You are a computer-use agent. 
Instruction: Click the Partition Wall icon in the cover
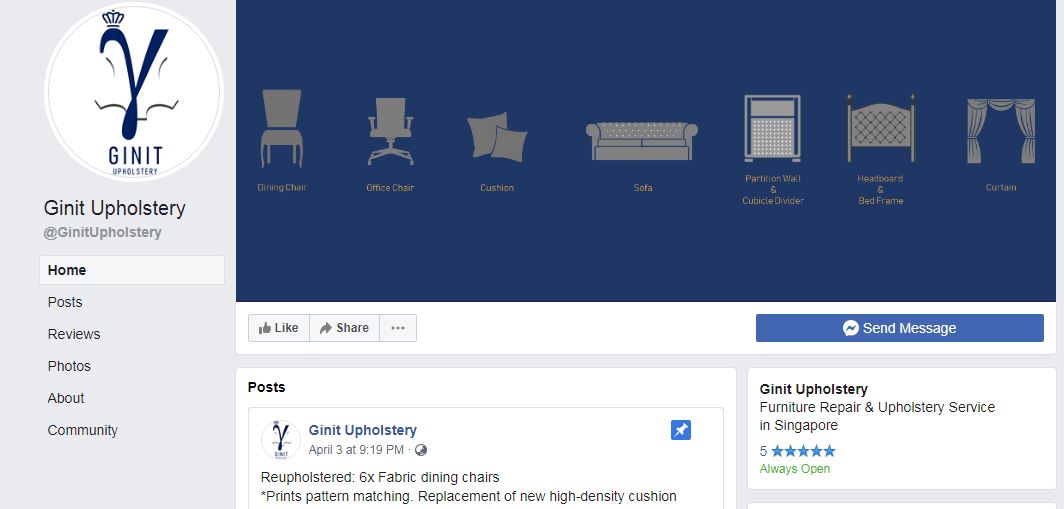(x=772, y=128)
